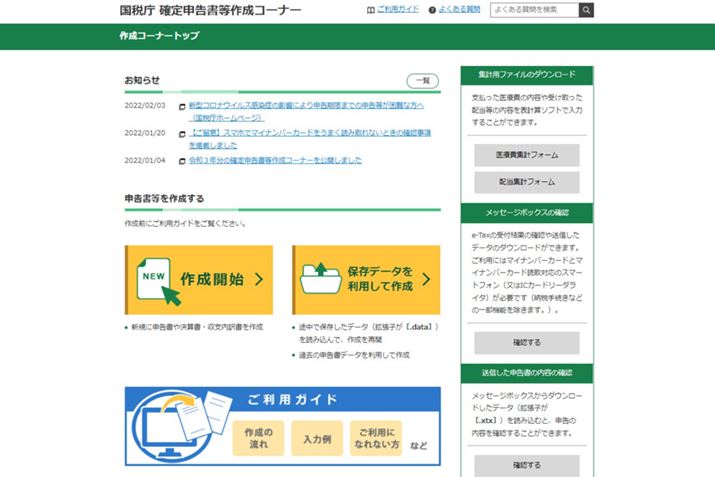The height and width of the screenshot is (477, 715).
Task: Open the 令和3年分 確定申告書等作成コーナー公開 notice
Action: point(275,161)
